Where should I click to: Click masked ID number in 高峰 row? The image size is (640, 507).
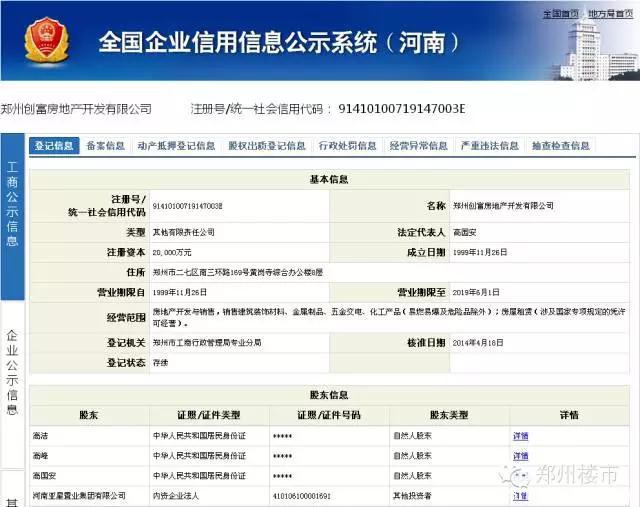click(282, 456)
